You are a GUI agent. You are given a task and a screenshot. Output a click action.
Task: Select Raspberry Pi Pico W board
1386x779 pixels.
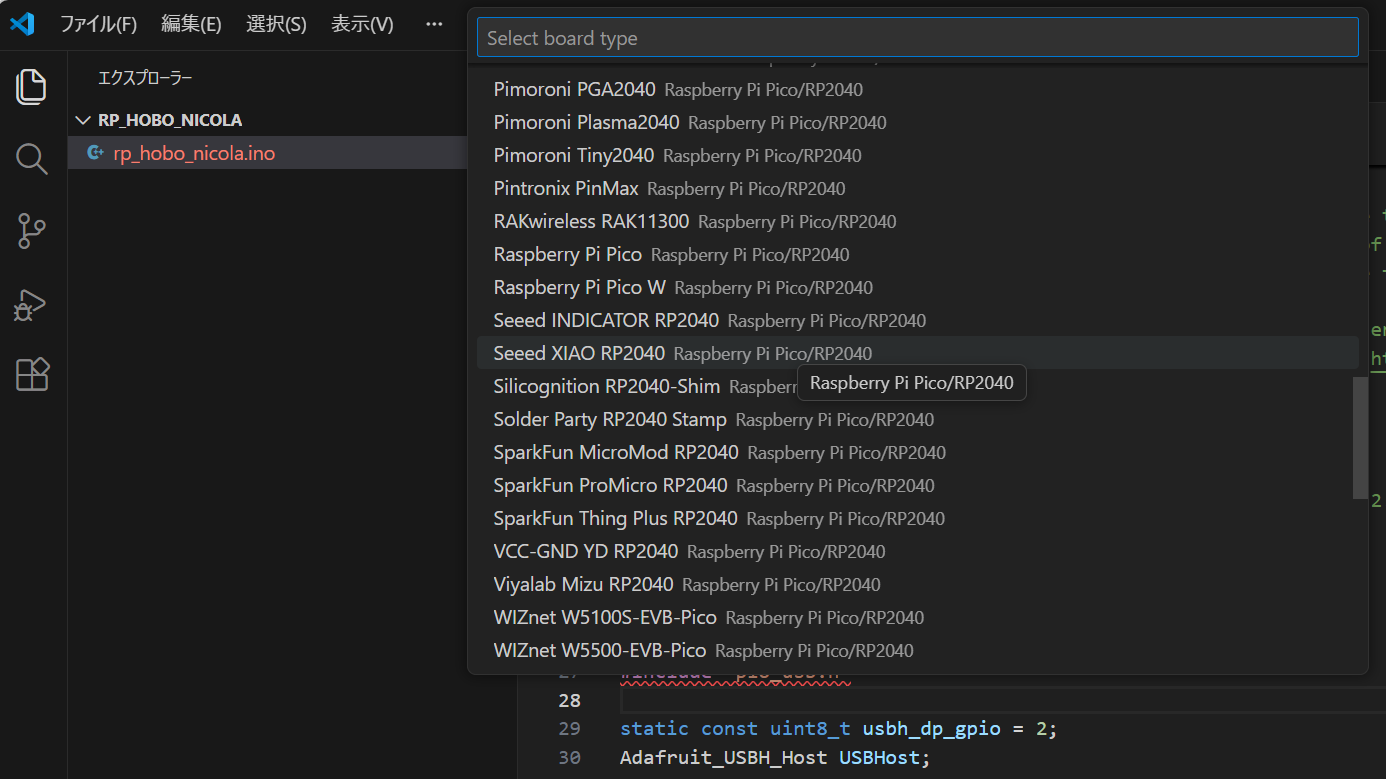(580, 288)
